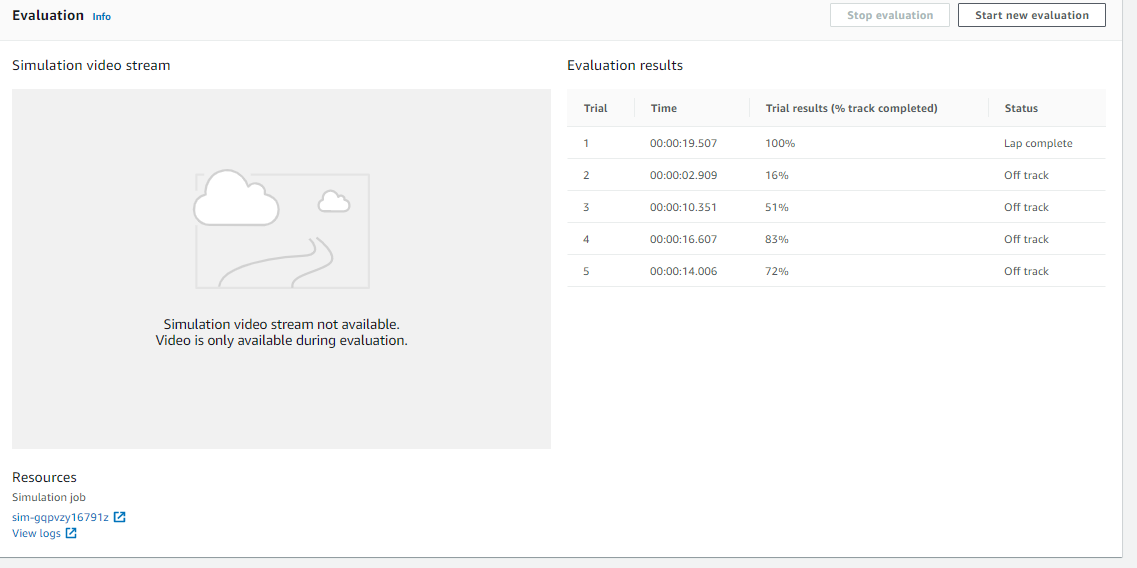
Task: Click the 00:00:10.351 time in trial 3
Action: click(x=683, y=207)
